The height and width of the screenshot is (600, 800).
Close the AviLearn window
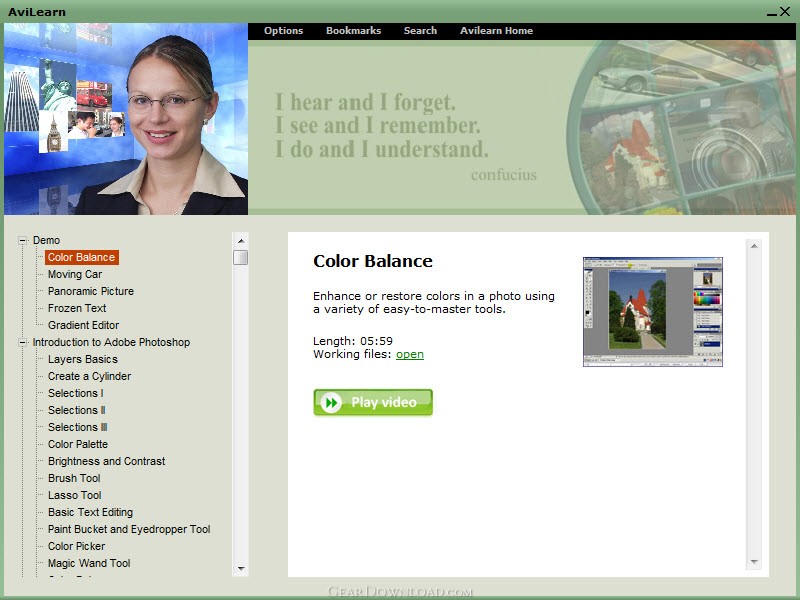785,11
